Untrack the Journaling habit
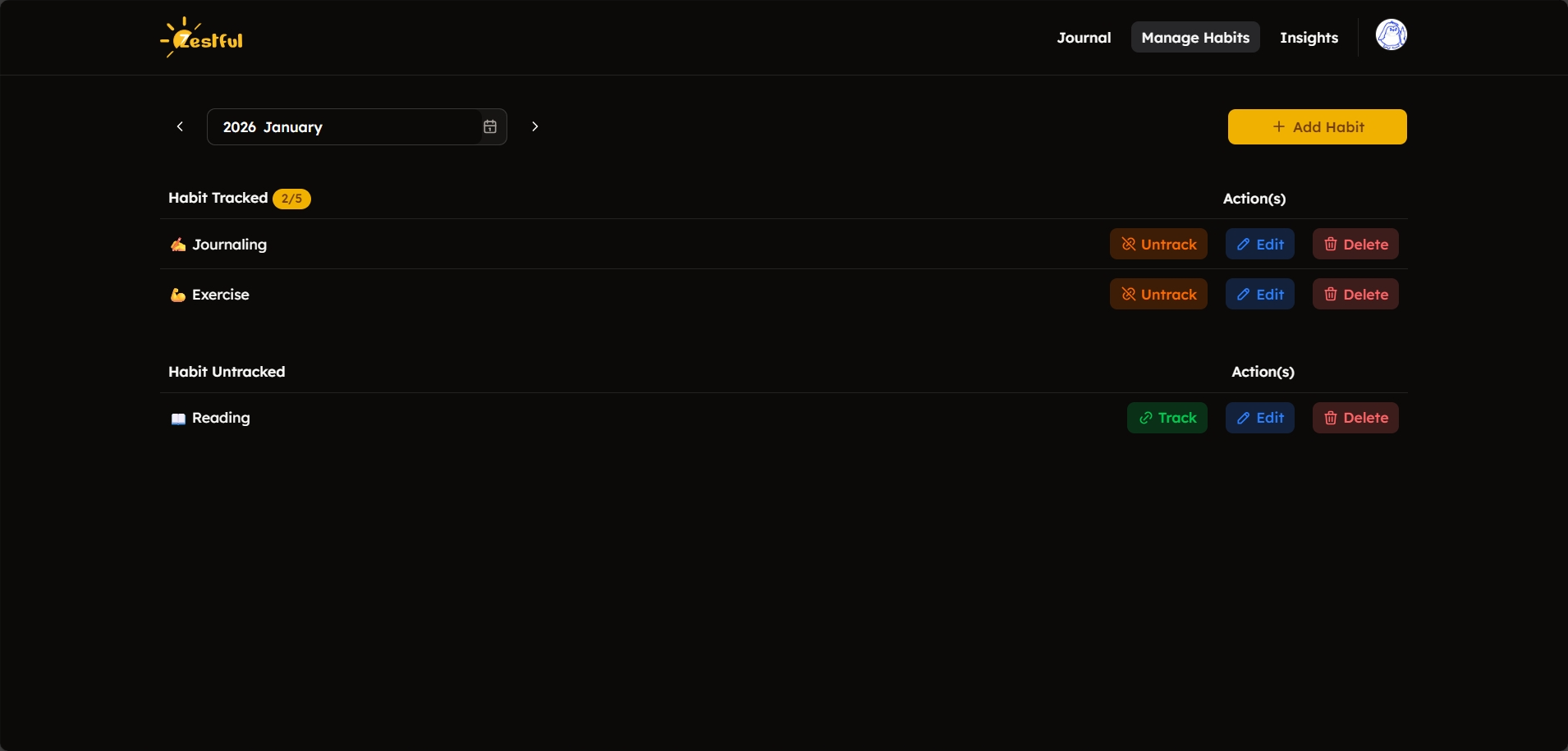 (1158, 244)
